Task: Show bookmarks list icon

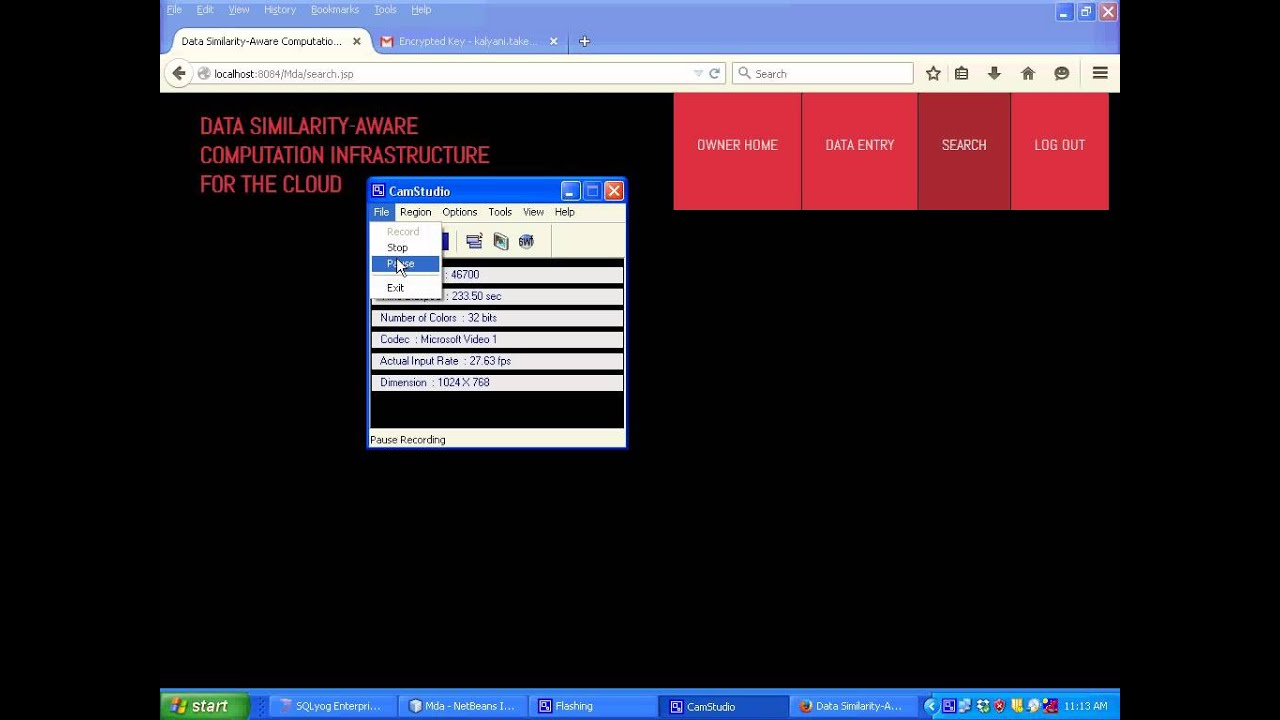Action: tap(961, 73)
